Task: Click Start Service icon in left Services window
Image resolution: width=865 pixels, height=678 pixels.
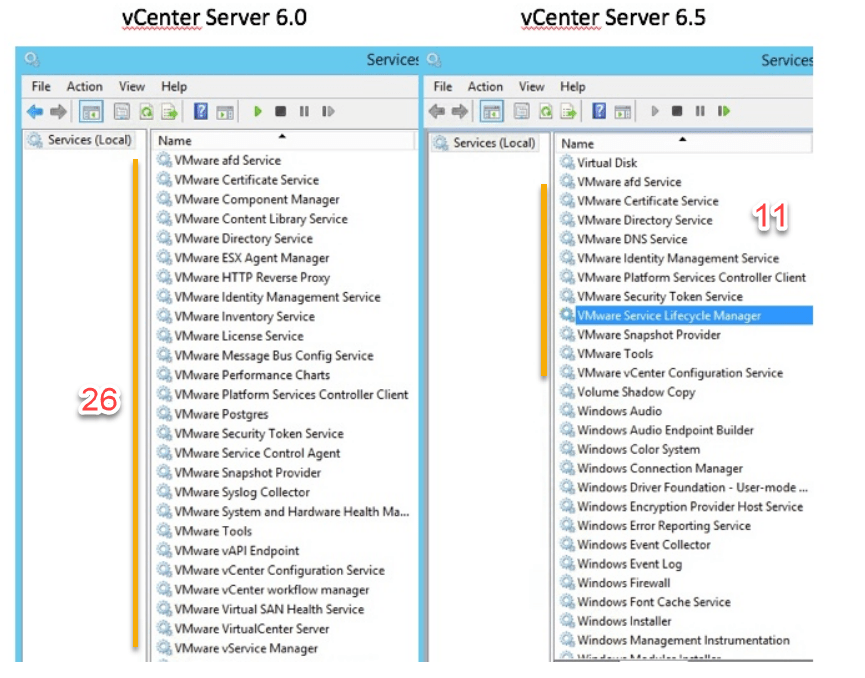Action: (258, 112)
